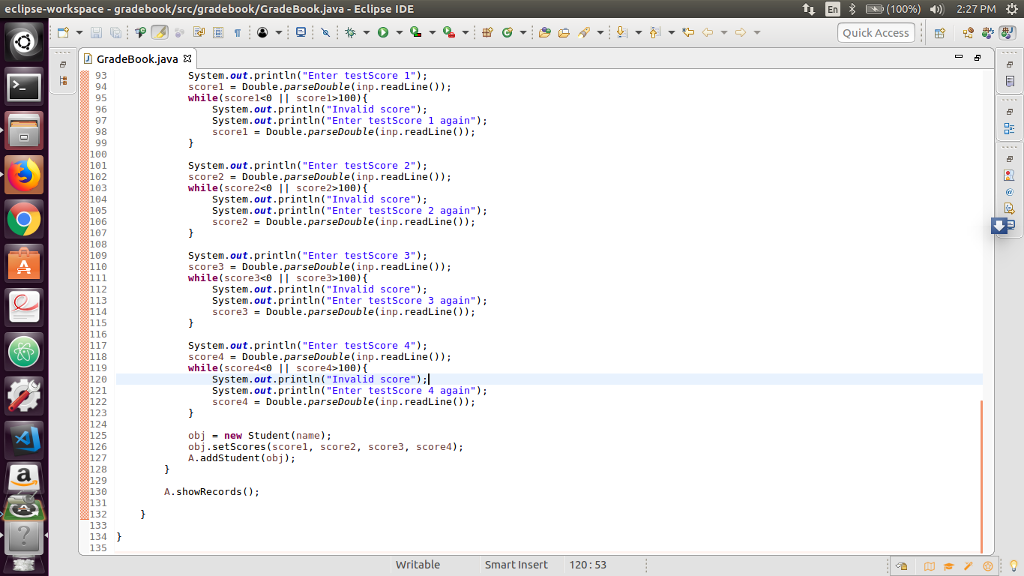Click the Coverage run icon

[415, 32]
